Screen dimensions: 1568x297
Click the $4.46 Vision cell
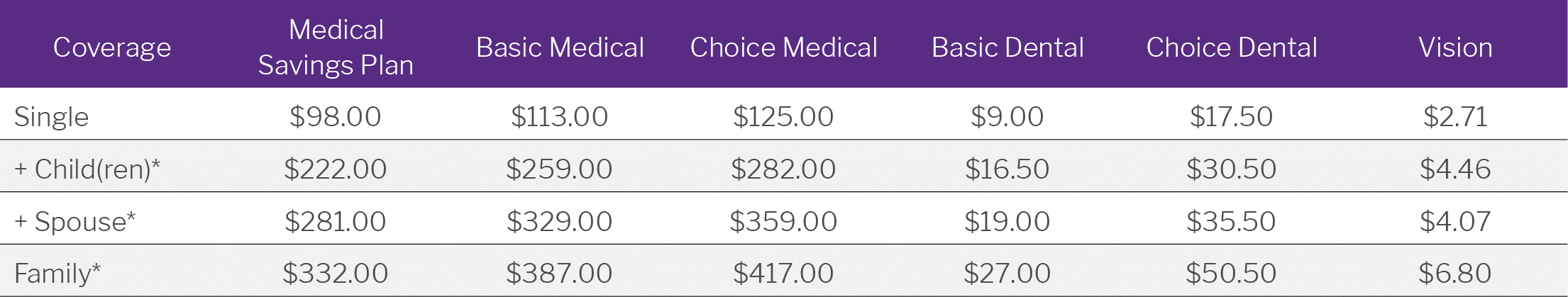point(1456,169)
